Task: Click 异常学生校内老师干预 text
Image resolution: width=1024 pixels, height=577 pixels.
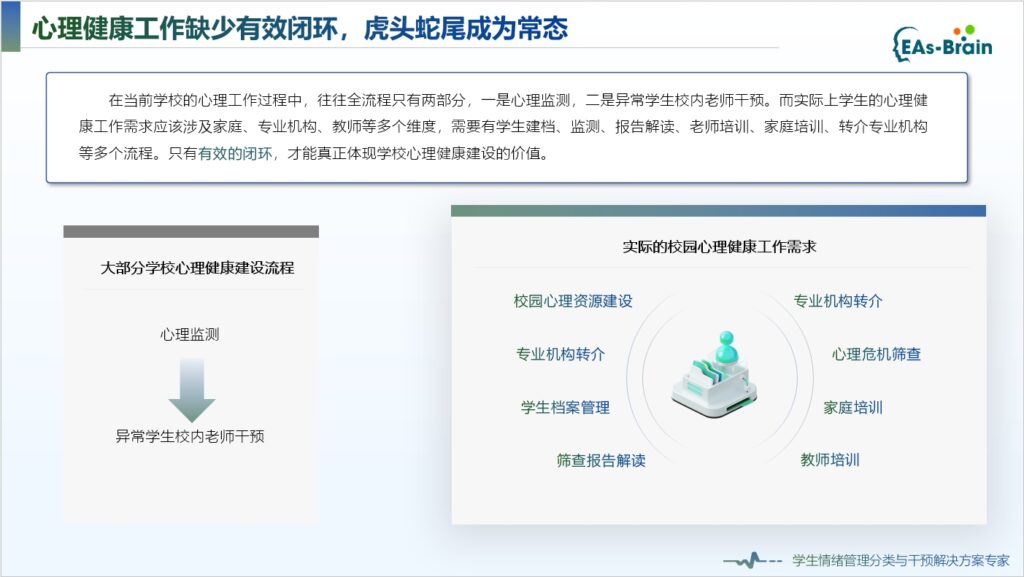Action: [190, 436]
